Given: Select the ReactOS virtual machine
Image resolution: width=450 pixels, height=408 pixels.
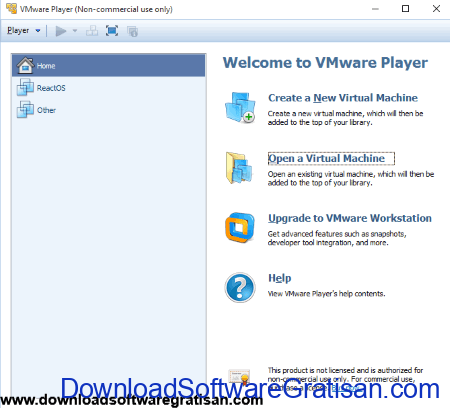Looking at the screenshot, I should (x=109, y=88).
